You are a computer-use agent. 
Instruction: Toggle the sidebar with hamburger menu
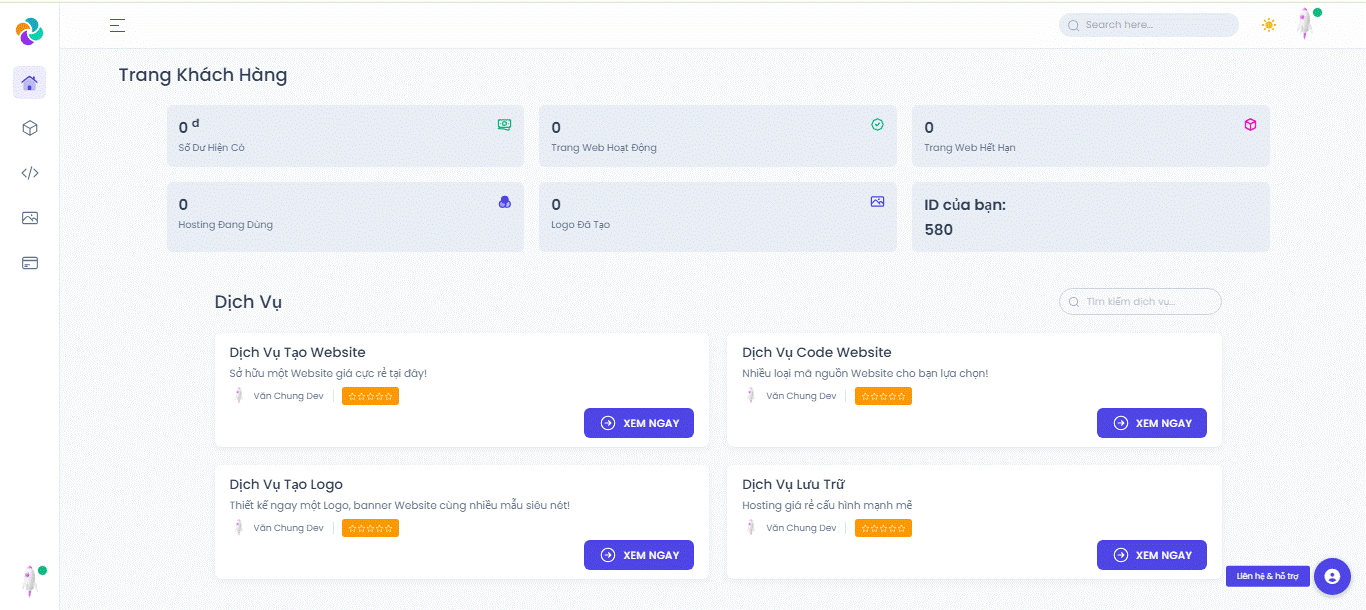coord(117,25)
